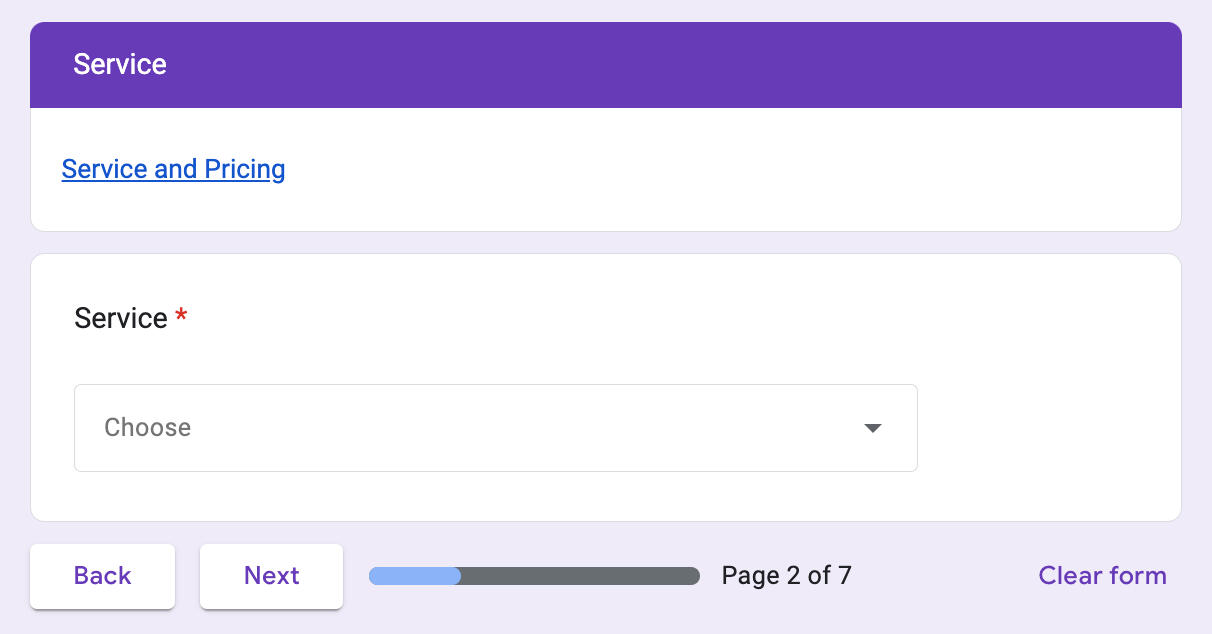The height and width of the screenshot is (634, 1212).
Task: Click the "Service" question label
Action: click(x=121, y=319)
